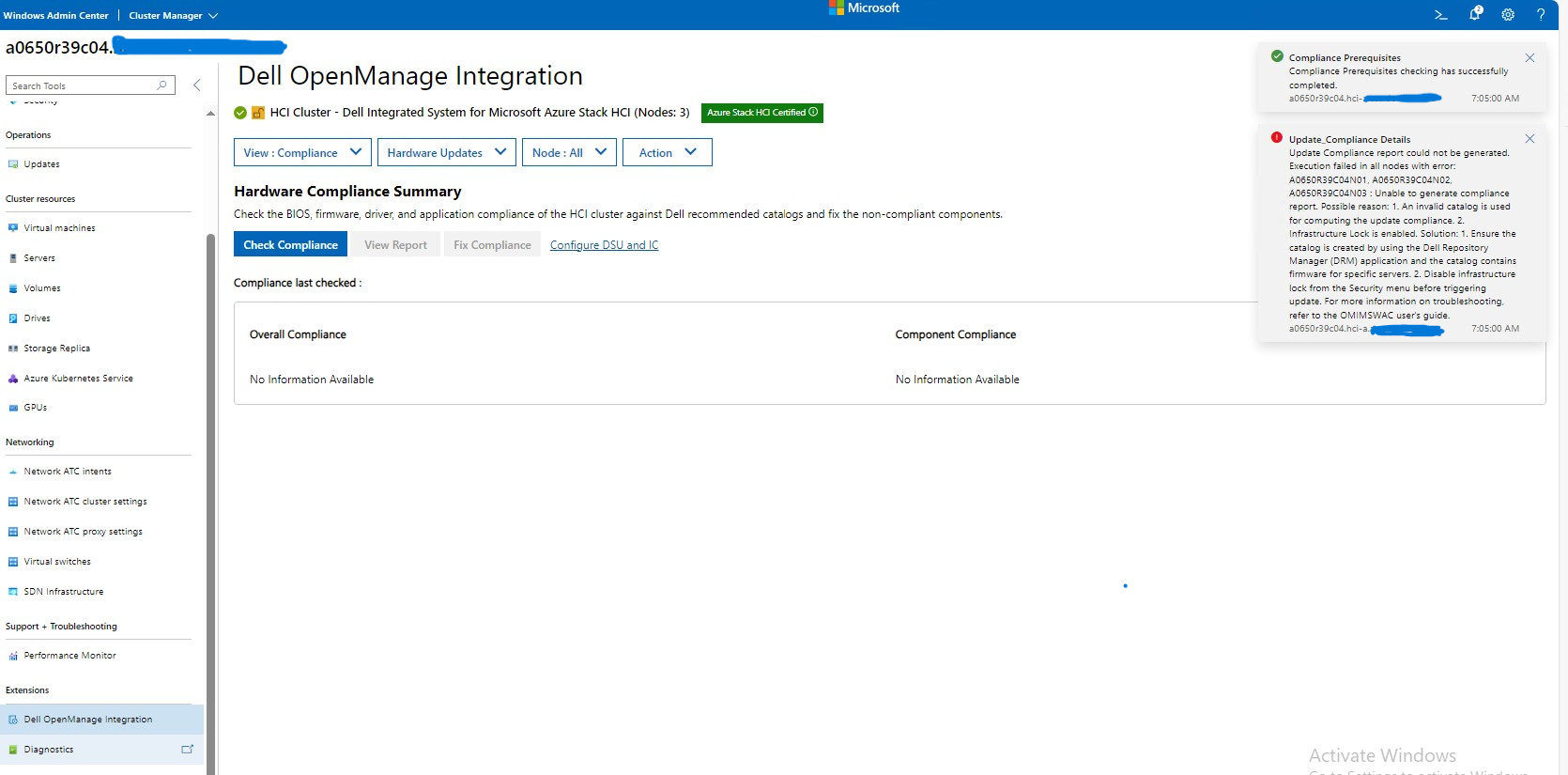
Task: Click the help question mark icon
Action: point(1541,15)
